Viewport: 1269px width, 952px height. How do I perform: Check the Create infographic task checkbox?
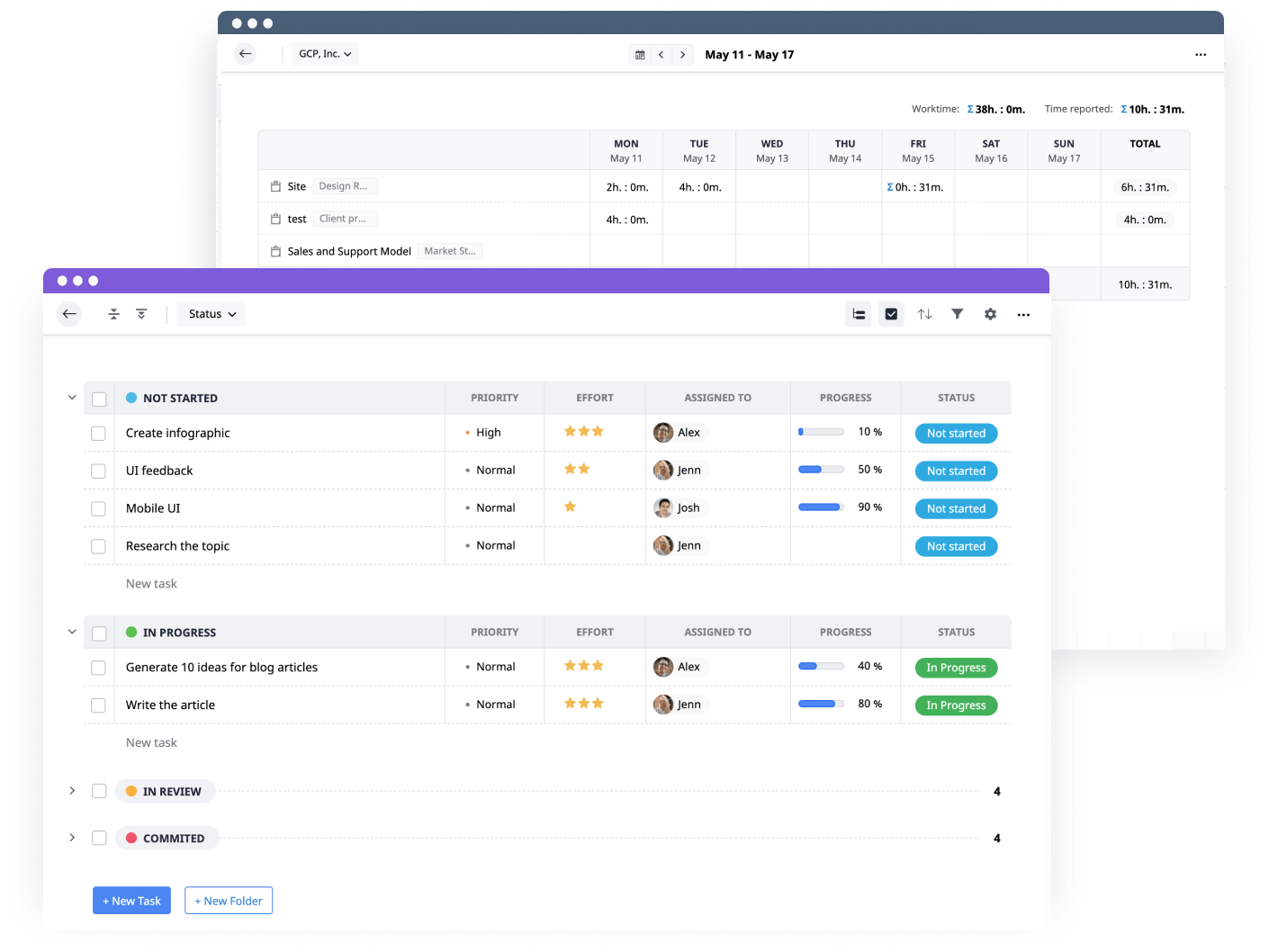tap(99, 434)
